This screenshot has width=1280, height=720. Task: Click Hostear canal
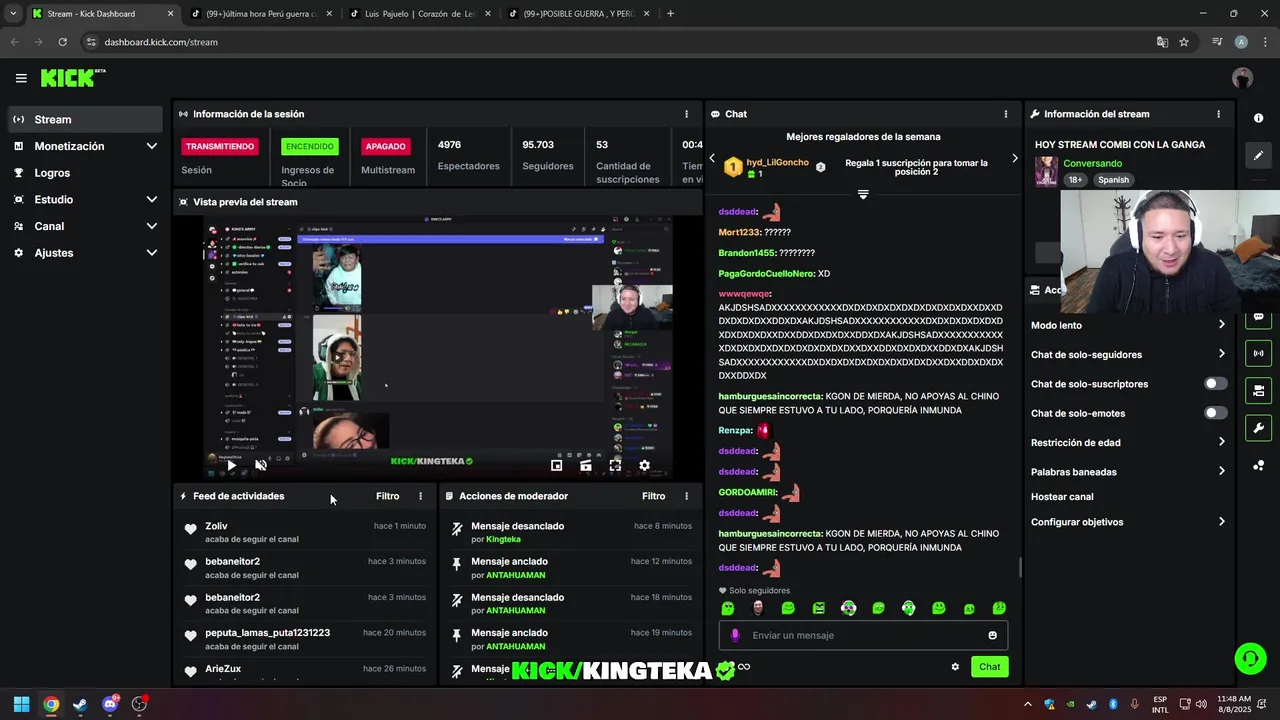[1062, 497]
